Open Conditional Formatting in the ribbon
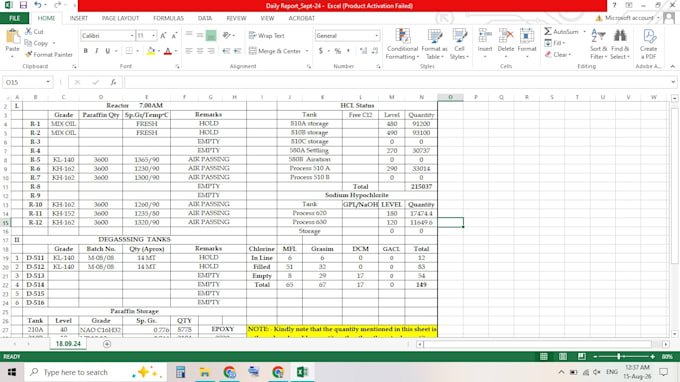Screen dimensions: 680x382 pos(402,44)
